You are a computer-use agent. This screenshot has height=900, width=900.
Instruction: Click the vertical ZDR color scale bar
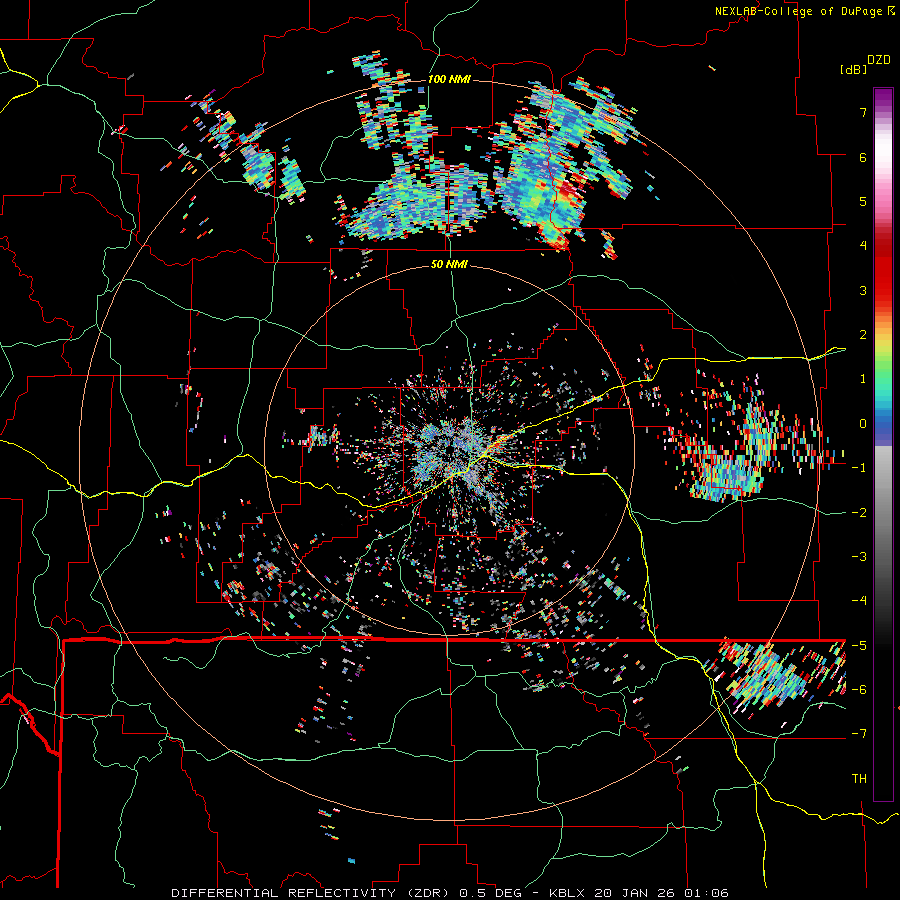coord(883,444)
